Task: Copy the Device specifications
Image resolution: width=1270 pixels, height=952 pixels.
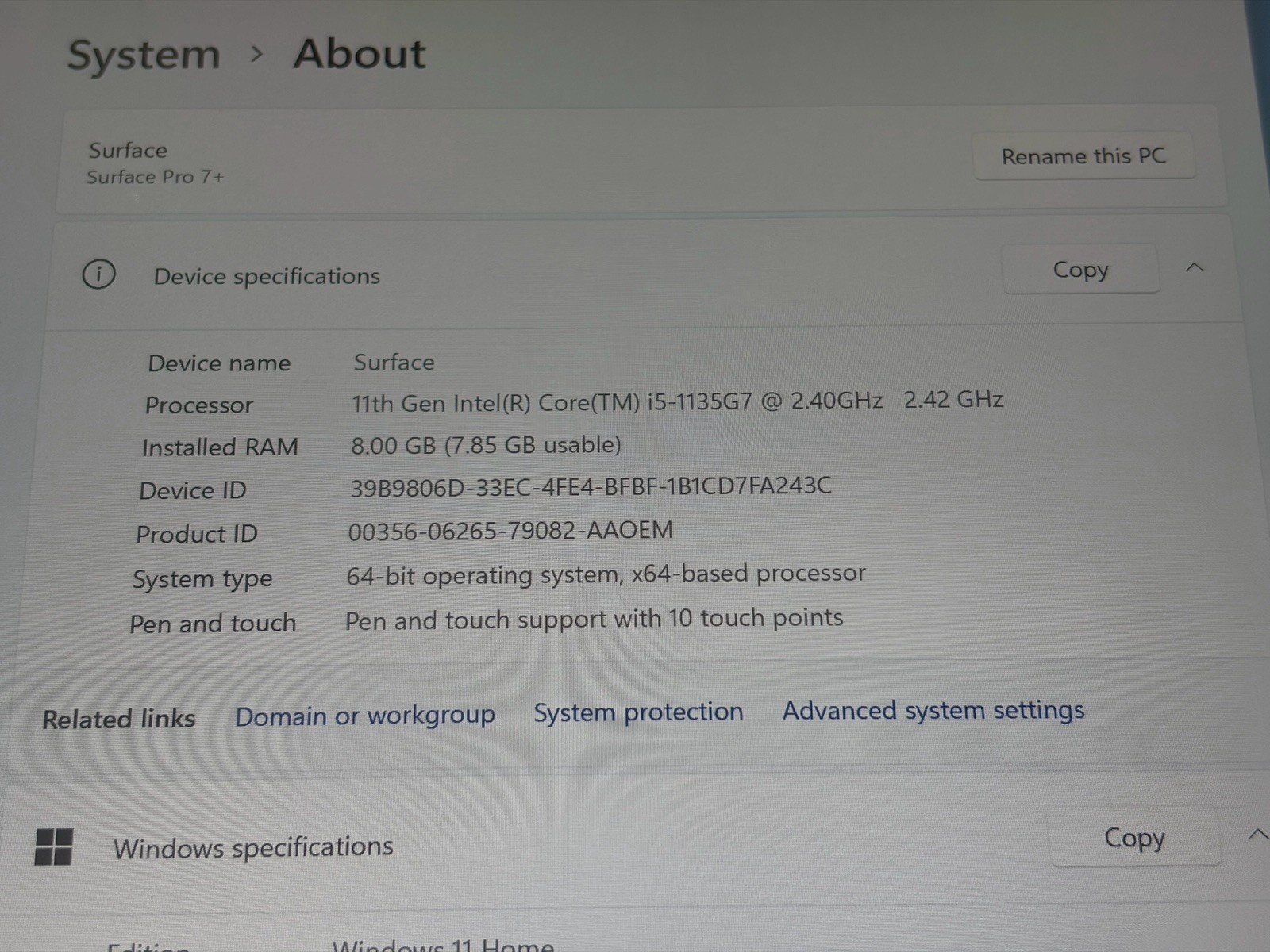Action: click(x=1081, y=270)
